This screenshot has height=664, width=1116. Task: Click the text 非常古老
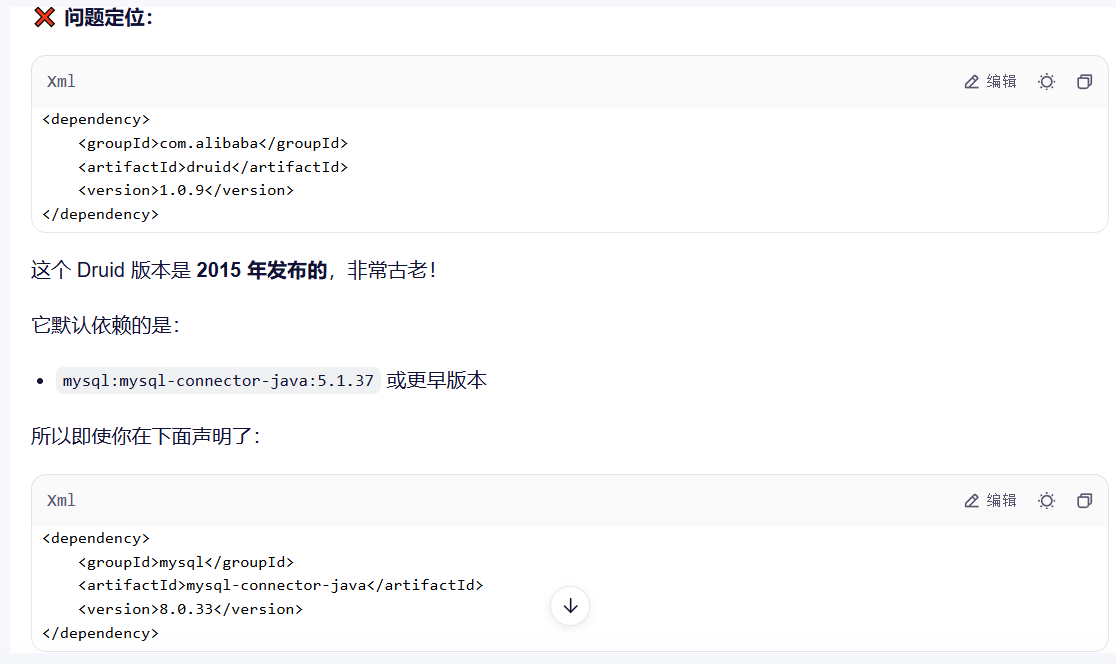[391, 270]
